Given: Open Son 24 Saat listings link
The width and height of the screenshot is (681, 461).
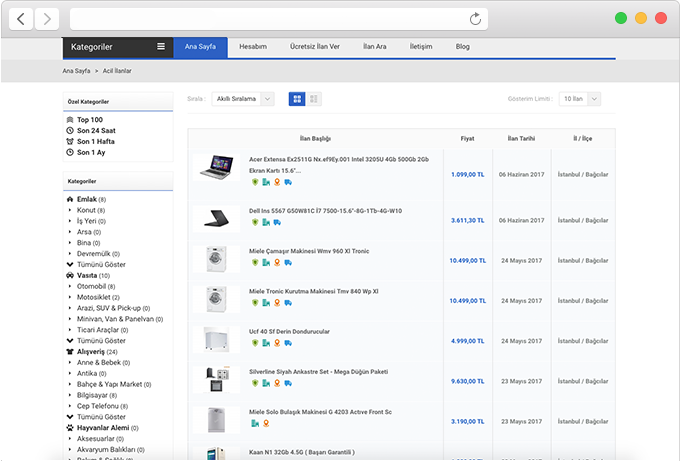Looking at the screenshot, I should [x=97, y=131].
